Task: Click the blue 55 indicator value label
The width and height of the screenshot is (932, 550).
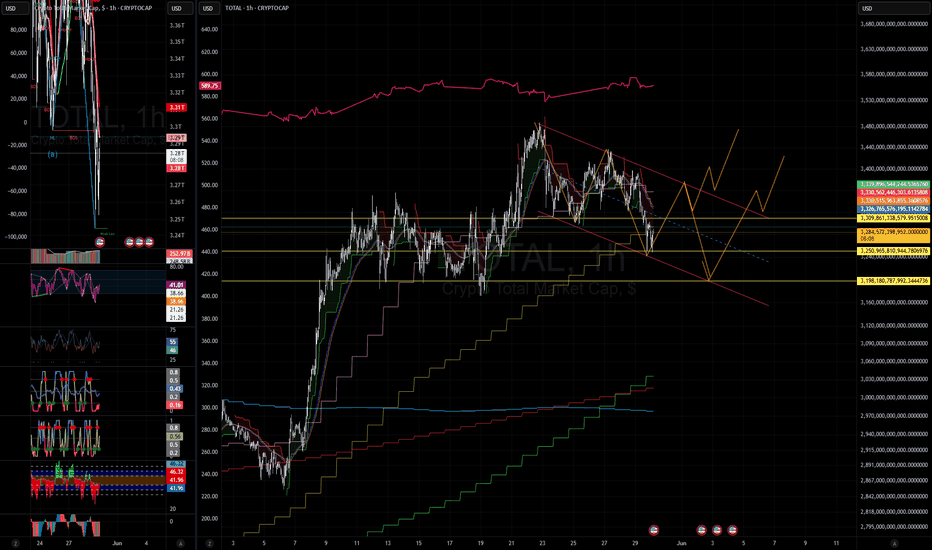Action: pos(172,342)
